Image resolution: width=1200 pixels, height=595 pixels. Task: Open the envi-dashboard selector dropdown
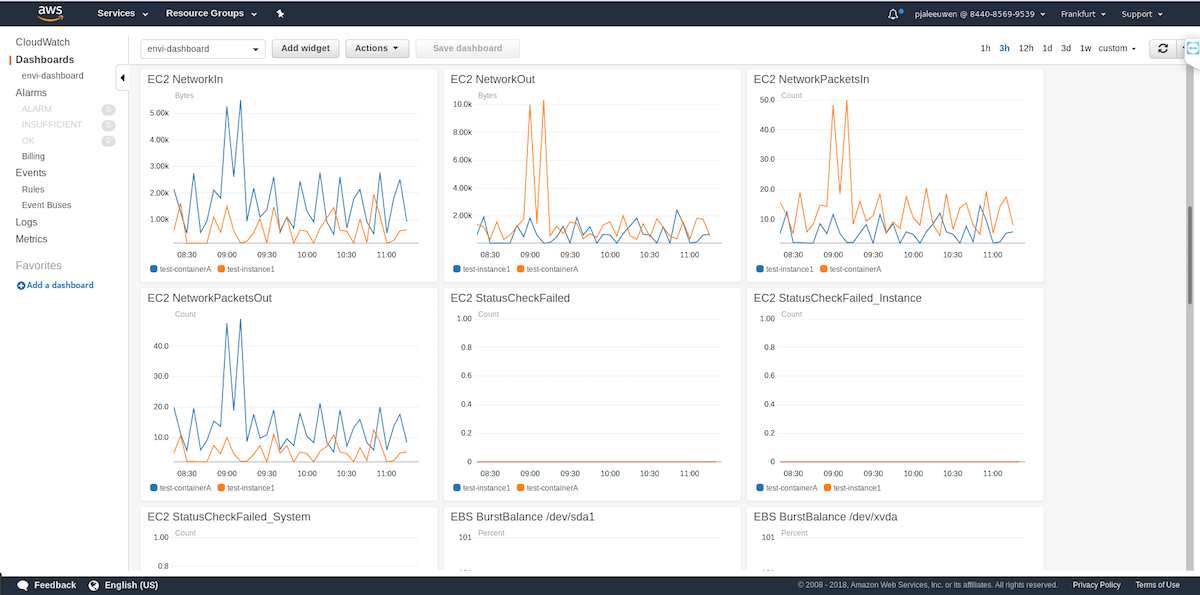pyautogui.click(x=201, y=48)
